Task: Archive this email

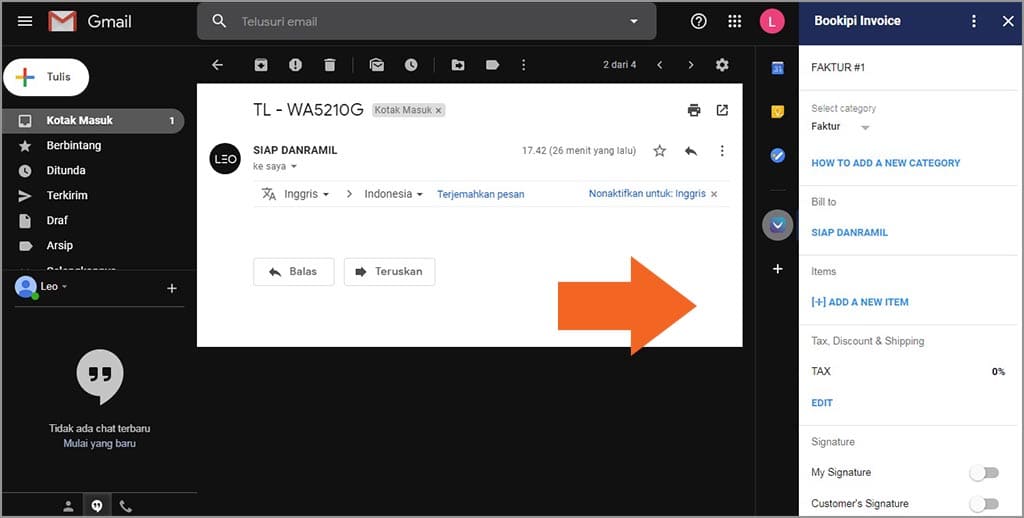Action: [x=261, y=65]
